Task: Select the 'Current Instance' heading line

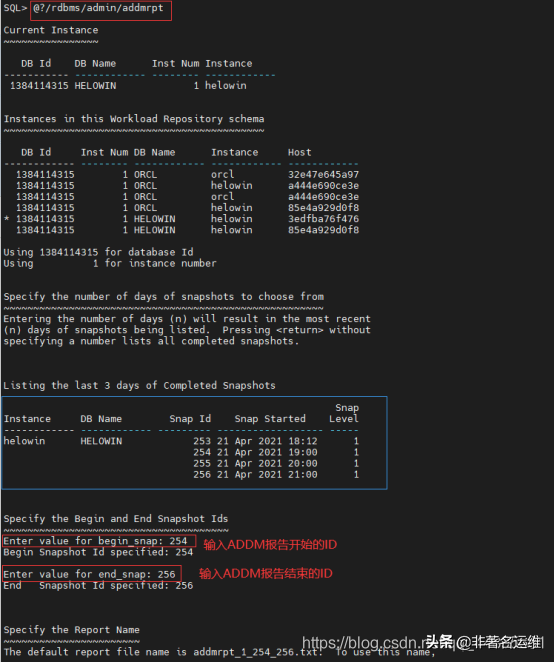Action: (51, 30)
